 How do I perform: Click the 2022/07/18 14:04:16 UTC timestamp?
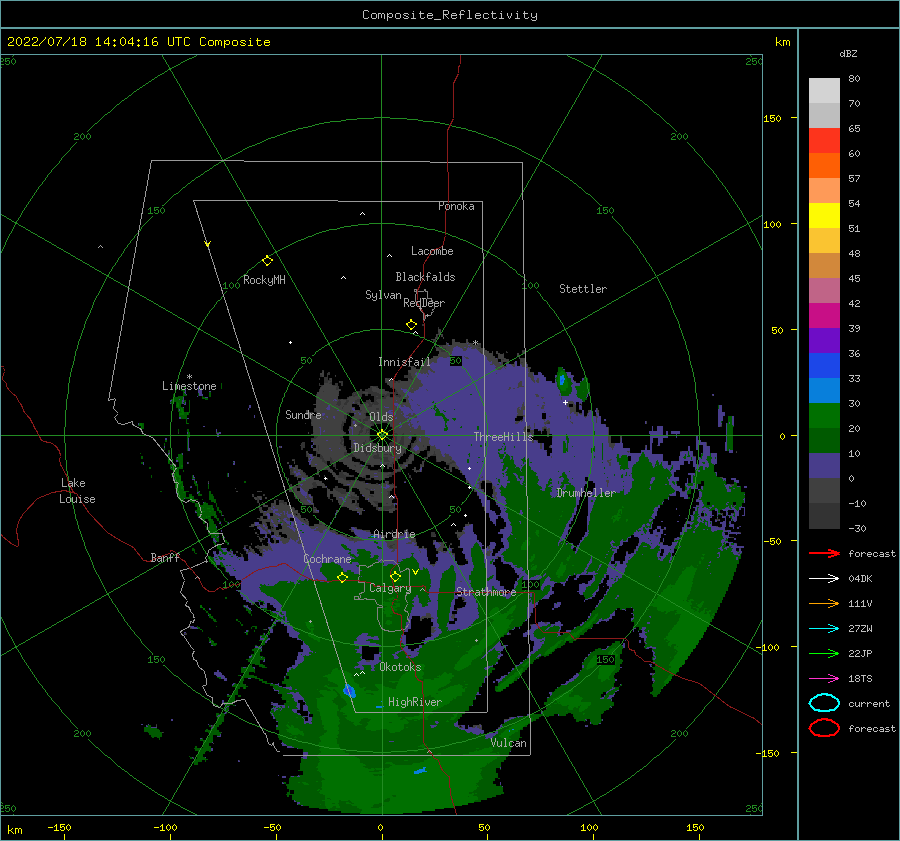tap(138, 42)
